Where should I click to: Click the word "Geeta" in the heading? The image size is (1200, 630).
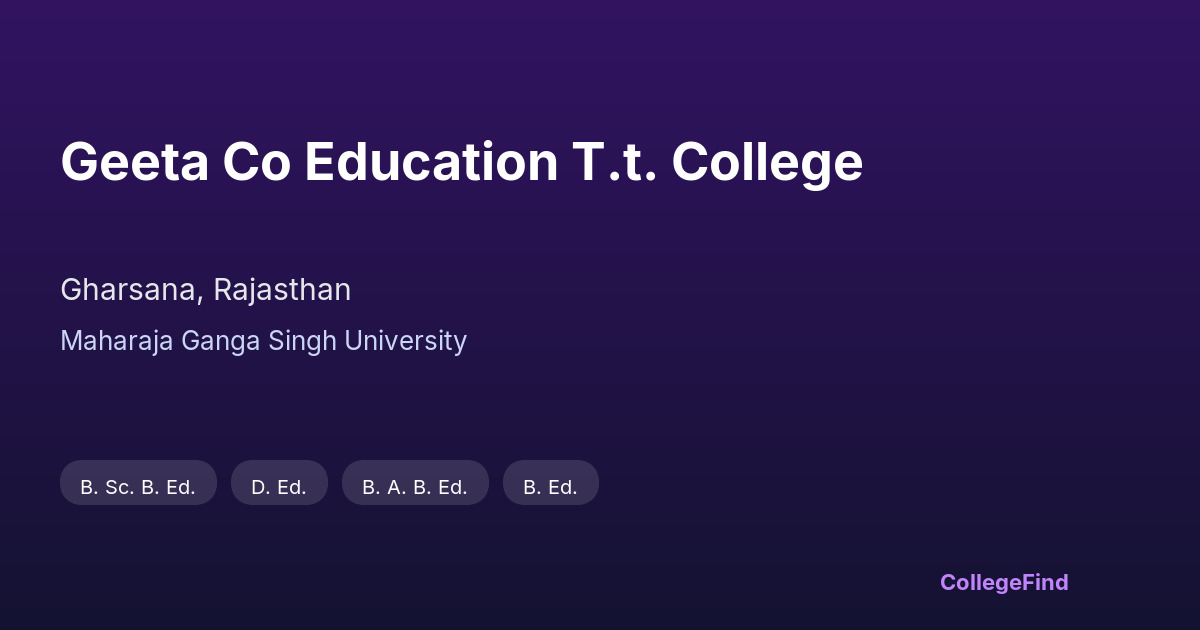(x=134, y=162)
